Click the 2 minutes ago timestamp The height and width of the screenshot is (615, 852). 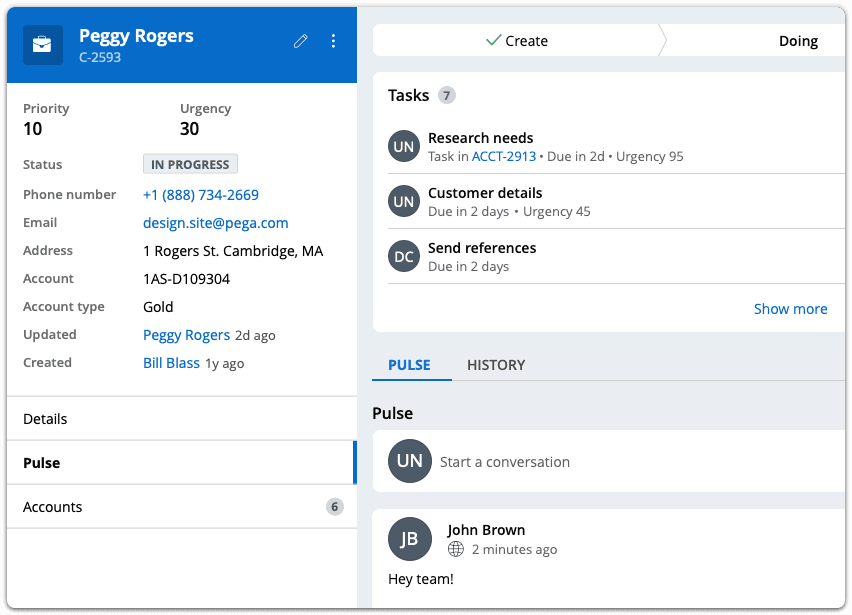[515, 549]
